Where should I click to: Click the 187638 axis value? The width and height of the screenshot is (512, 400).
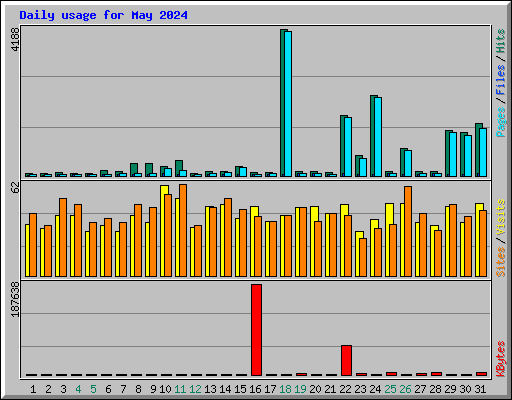[x=15, y=299]
